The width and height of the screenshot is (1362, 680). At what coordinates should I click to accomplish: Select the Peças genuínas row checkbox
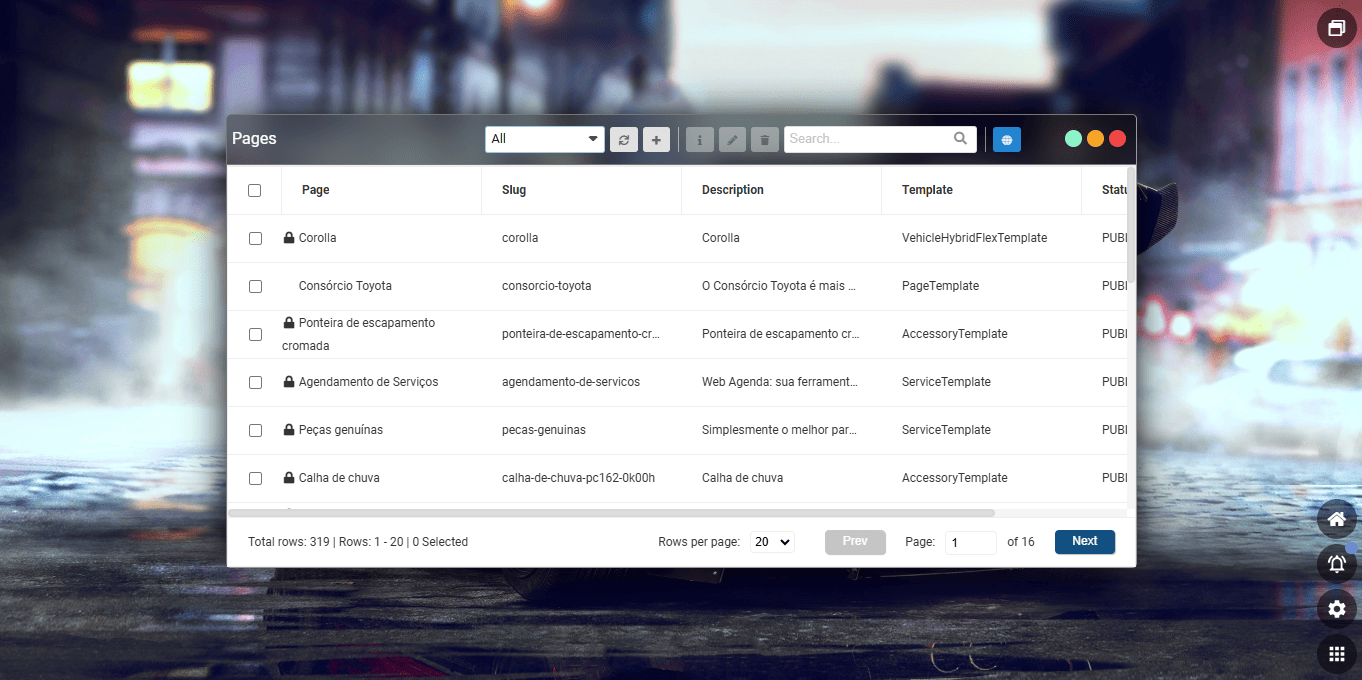point(255,430)
